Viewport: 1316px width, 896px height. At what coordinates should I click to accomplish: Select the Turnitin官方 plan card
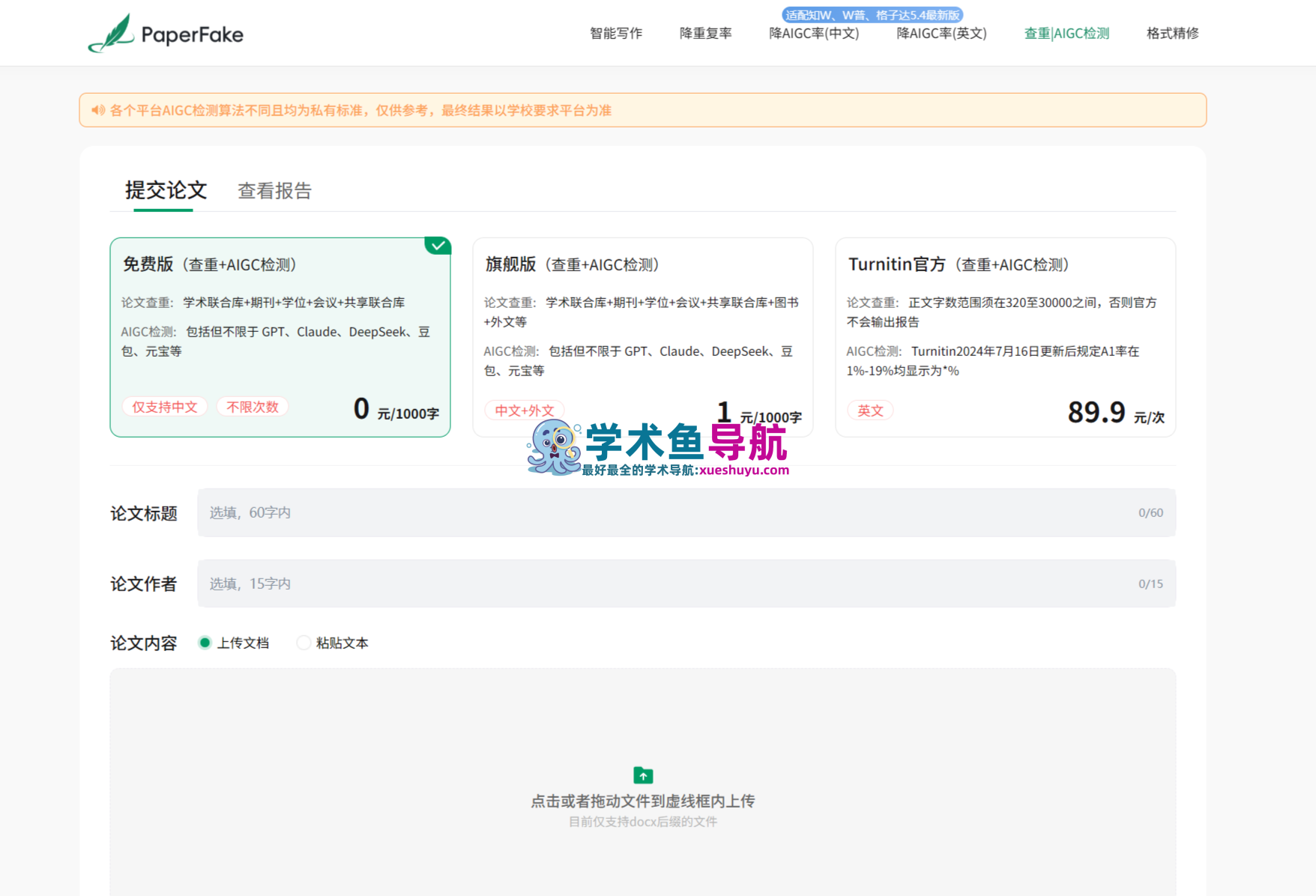[x=1006, y=337]
